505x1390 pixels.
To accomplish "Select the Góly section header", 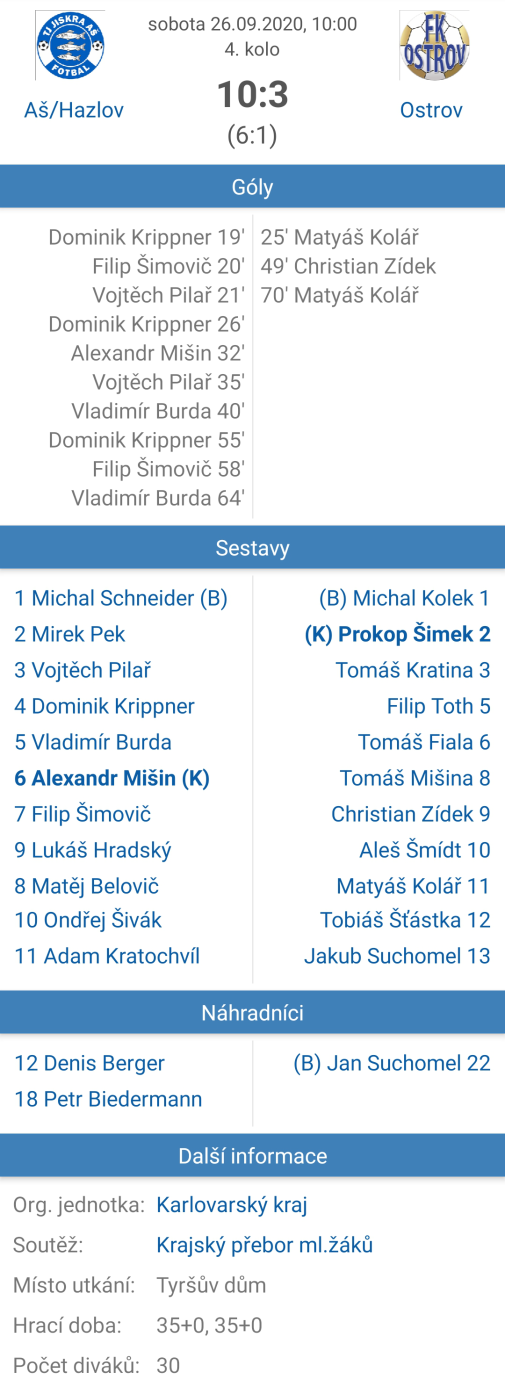I will pos(252,187).
